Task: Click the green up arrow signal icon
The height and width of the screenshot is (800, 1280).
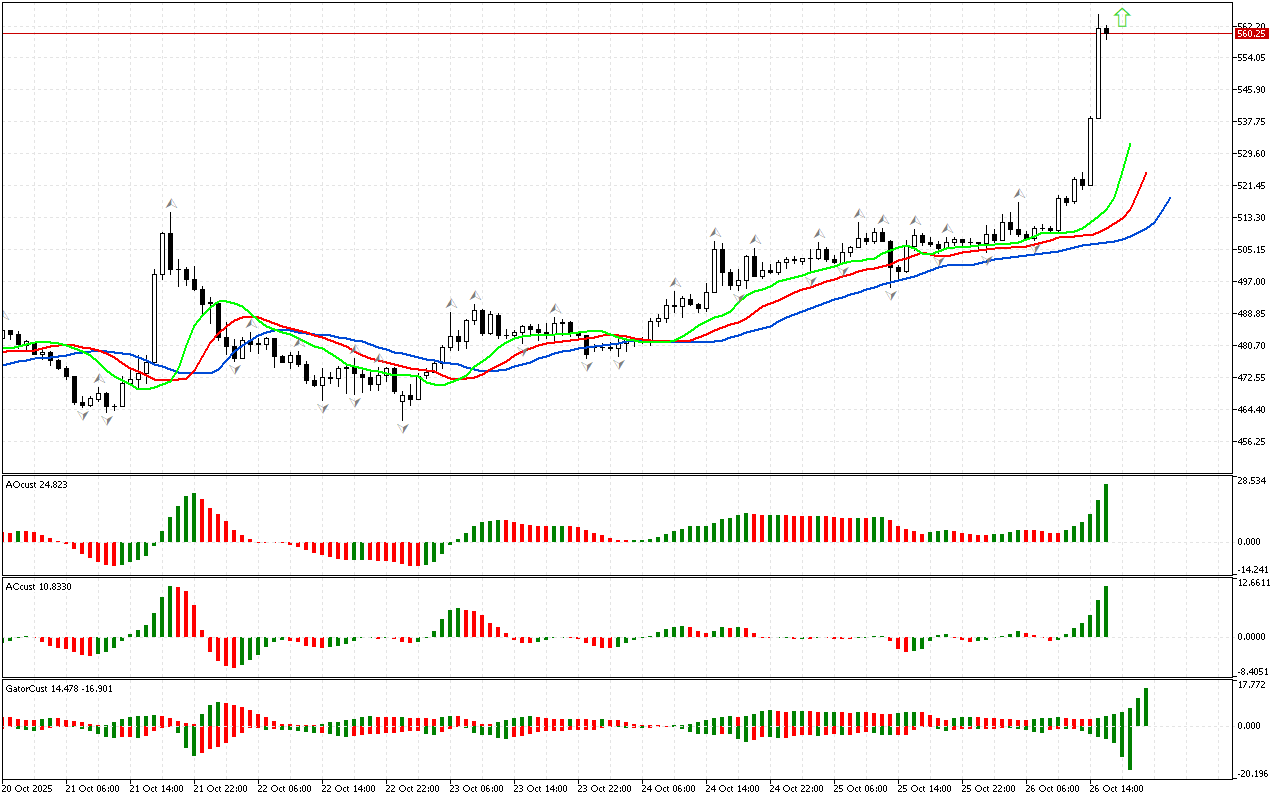Action: [1122, 18]
